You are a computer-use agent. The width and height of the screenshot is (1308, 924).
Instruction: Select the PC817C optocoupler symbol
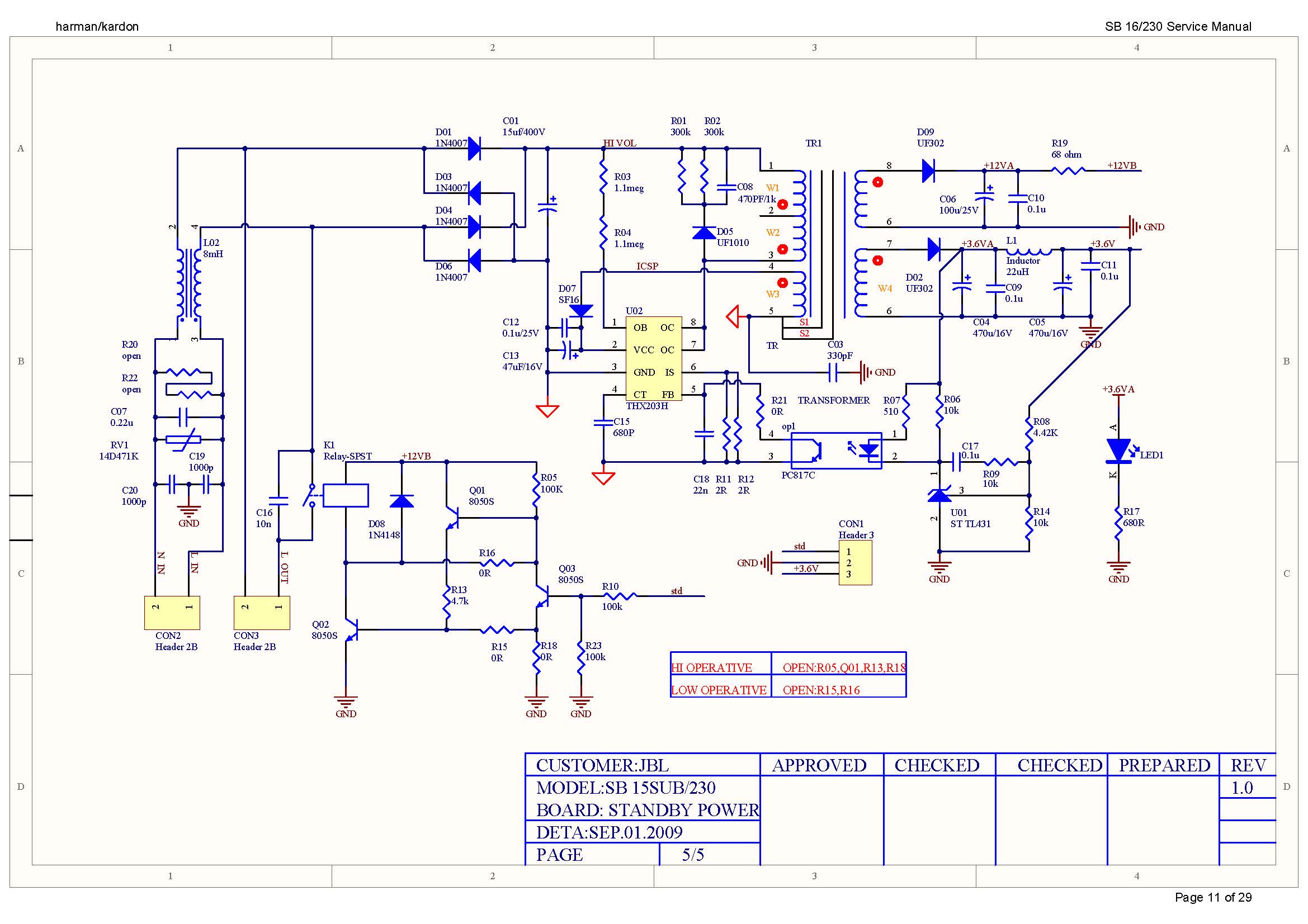[836, 451]
